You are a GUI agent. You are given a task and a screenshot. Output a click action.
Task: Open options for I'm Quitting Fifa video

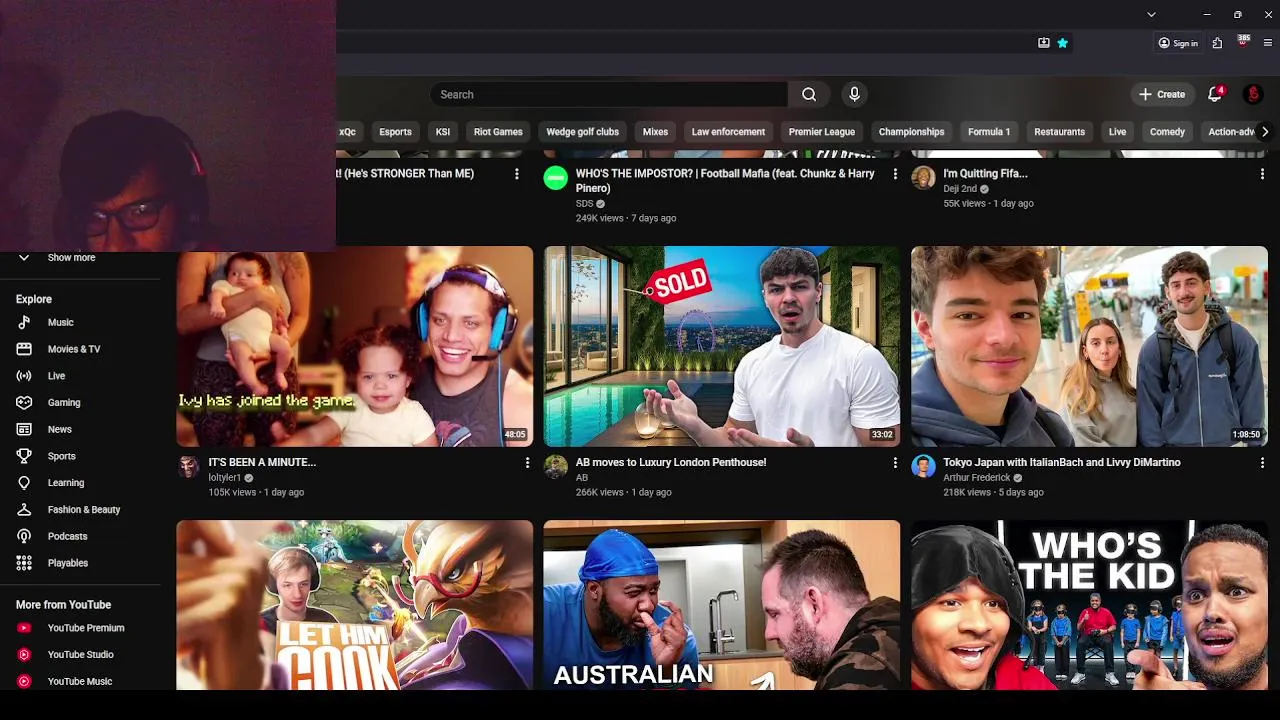click(1262, 174)
